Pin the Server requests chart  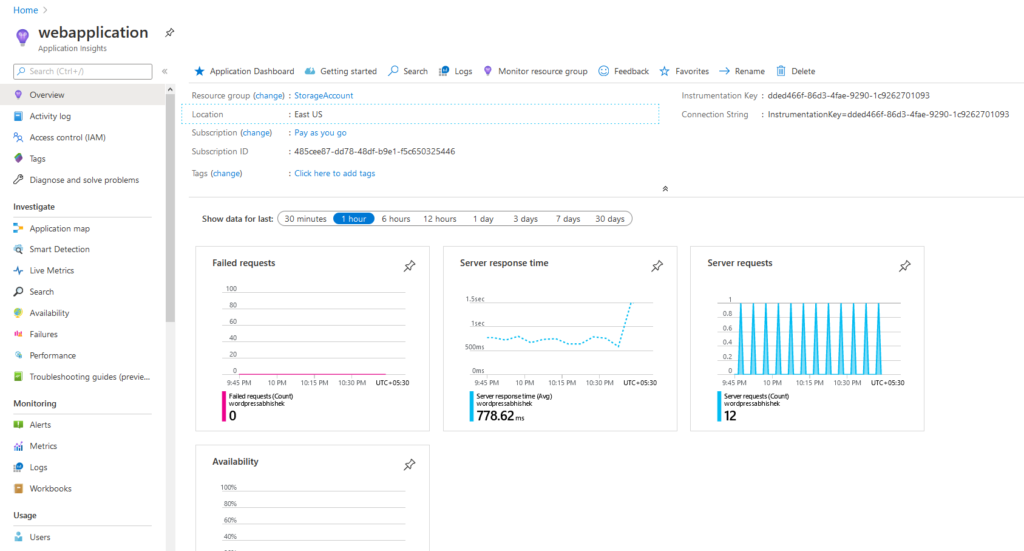coord(904,266)
